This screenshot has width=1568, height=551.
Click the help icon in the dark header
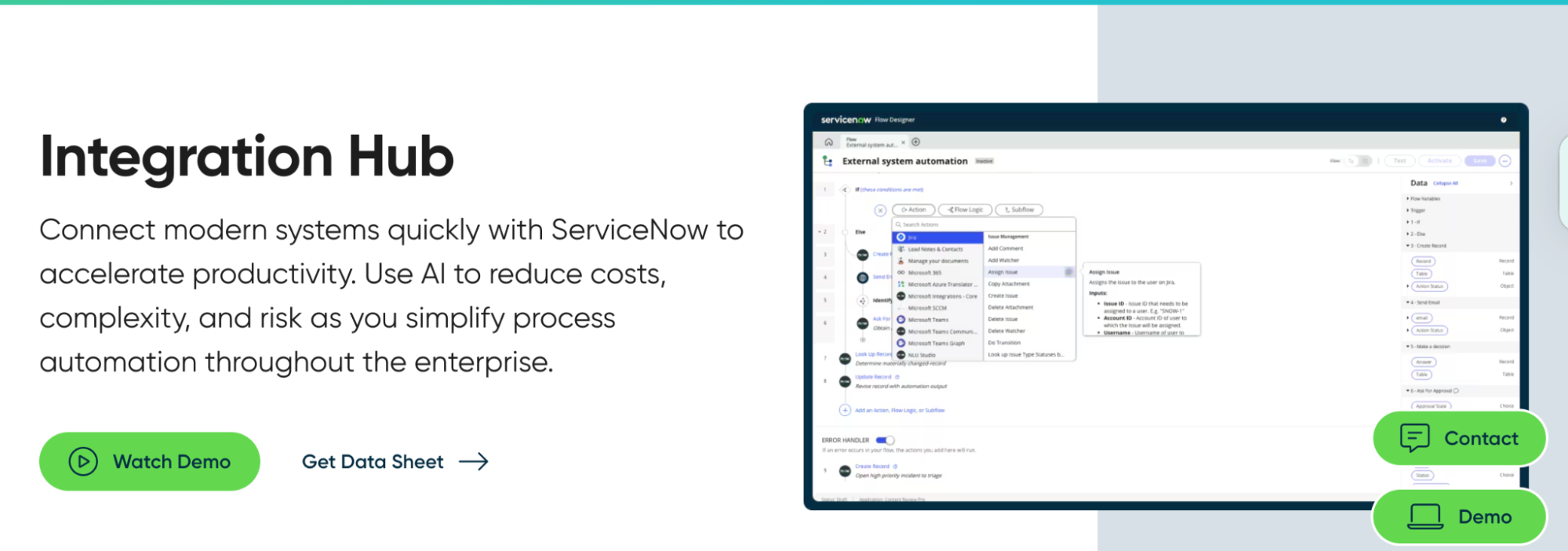(1504, 120)
